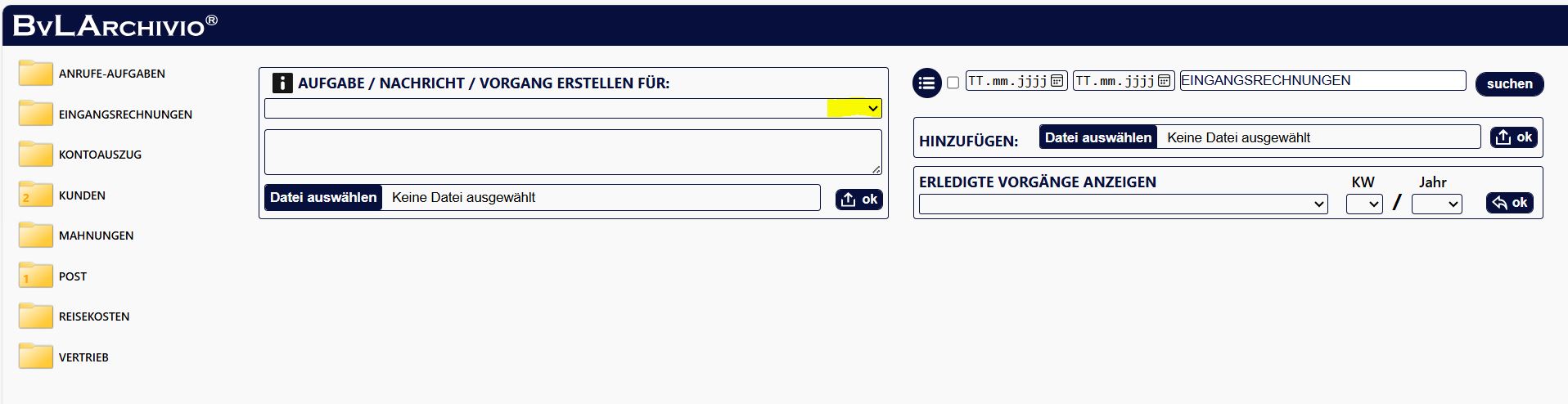Image resolution: width=1568 pixels, height=404 pixels.
Task: Click the KONTOAUSZUG folder icon
Action: point(35,154)
